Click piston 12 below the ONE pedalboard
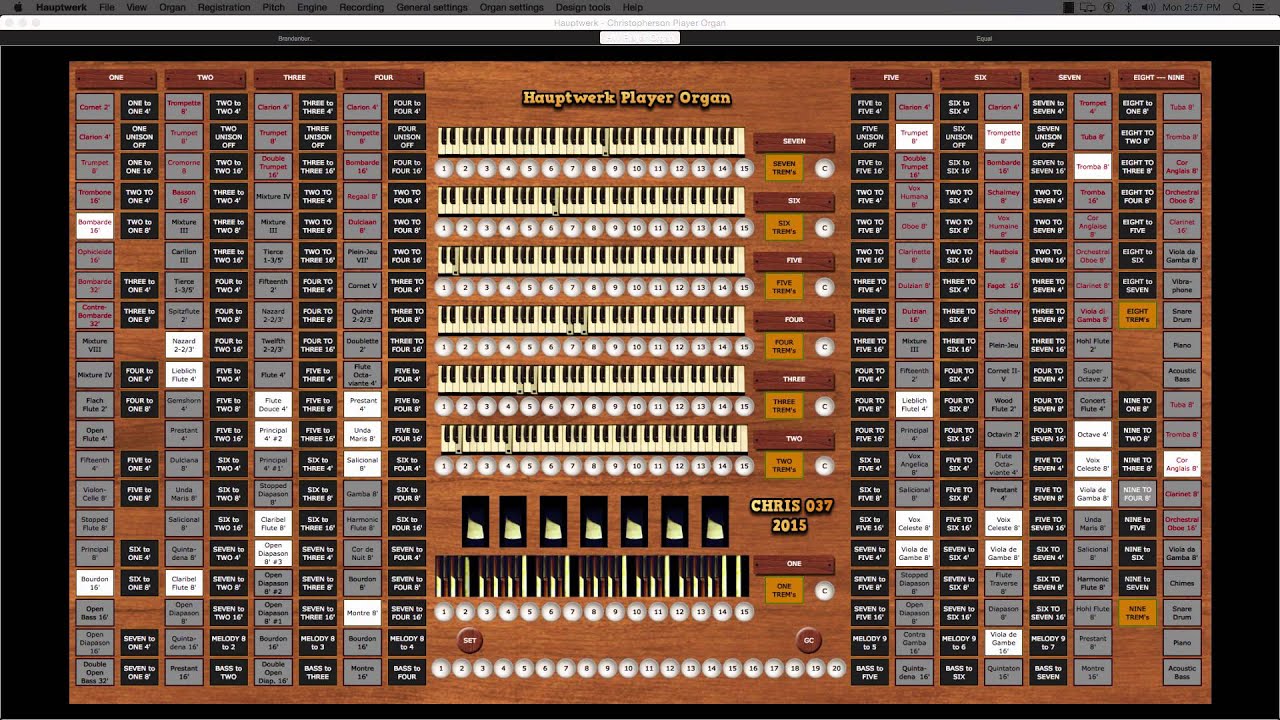The image size is (1280, 720). tap(679, 612)
